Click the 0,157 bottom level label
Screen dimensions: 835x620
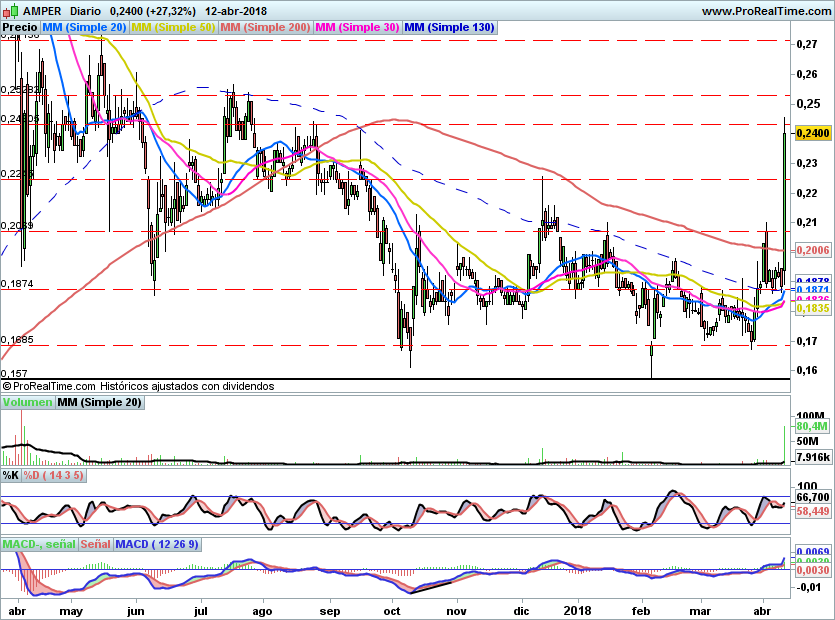(x=14, y=373)
